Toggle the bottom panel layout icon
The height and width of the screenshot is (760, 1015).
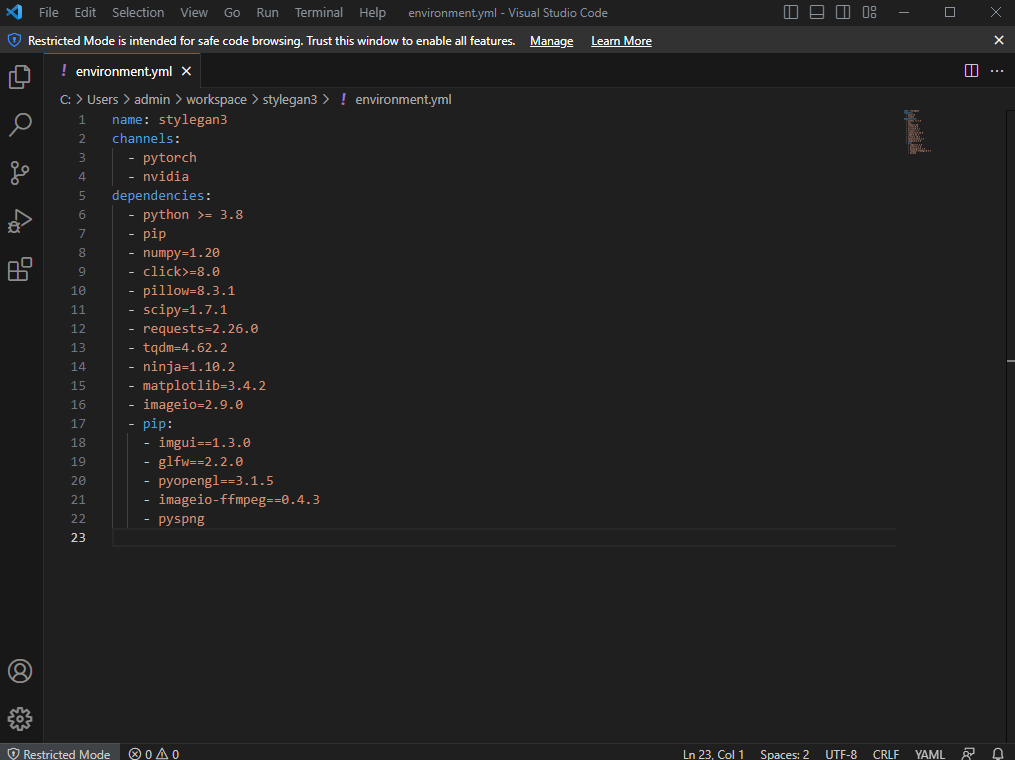coord(817,12)
